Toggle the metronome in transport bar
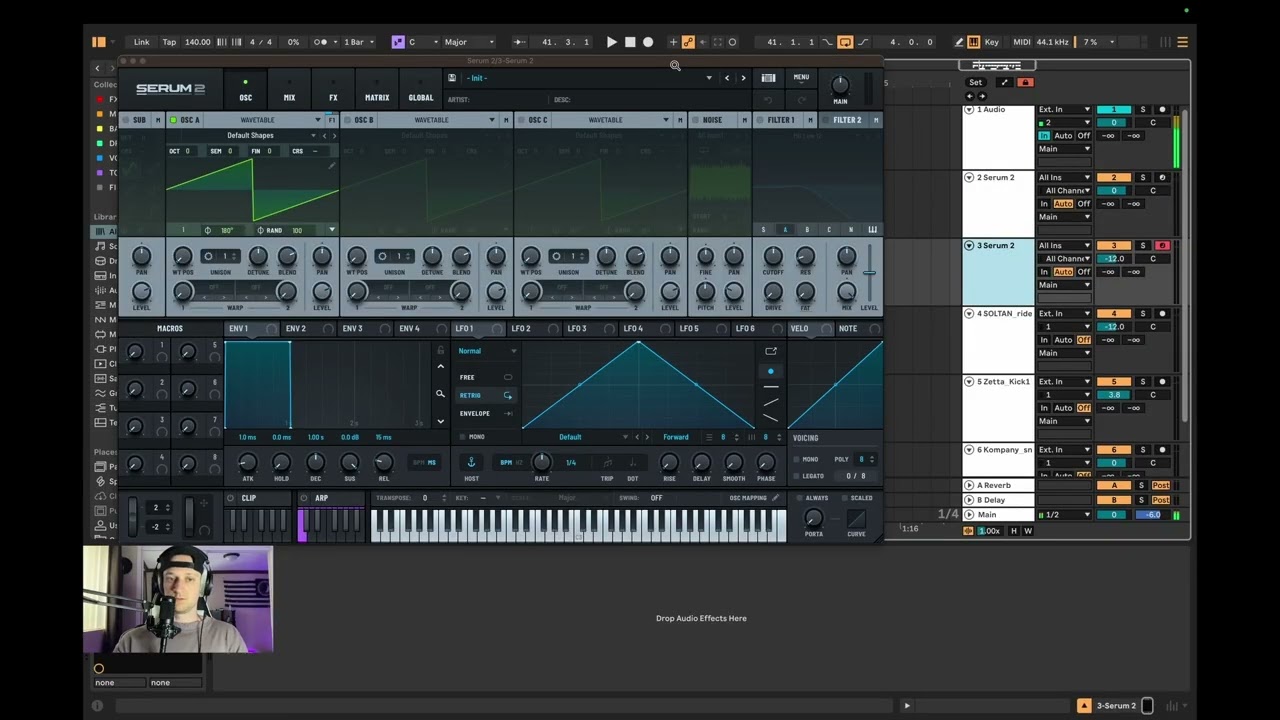The height and width of the screenshot is (720, 1280). tap(322, 42)
